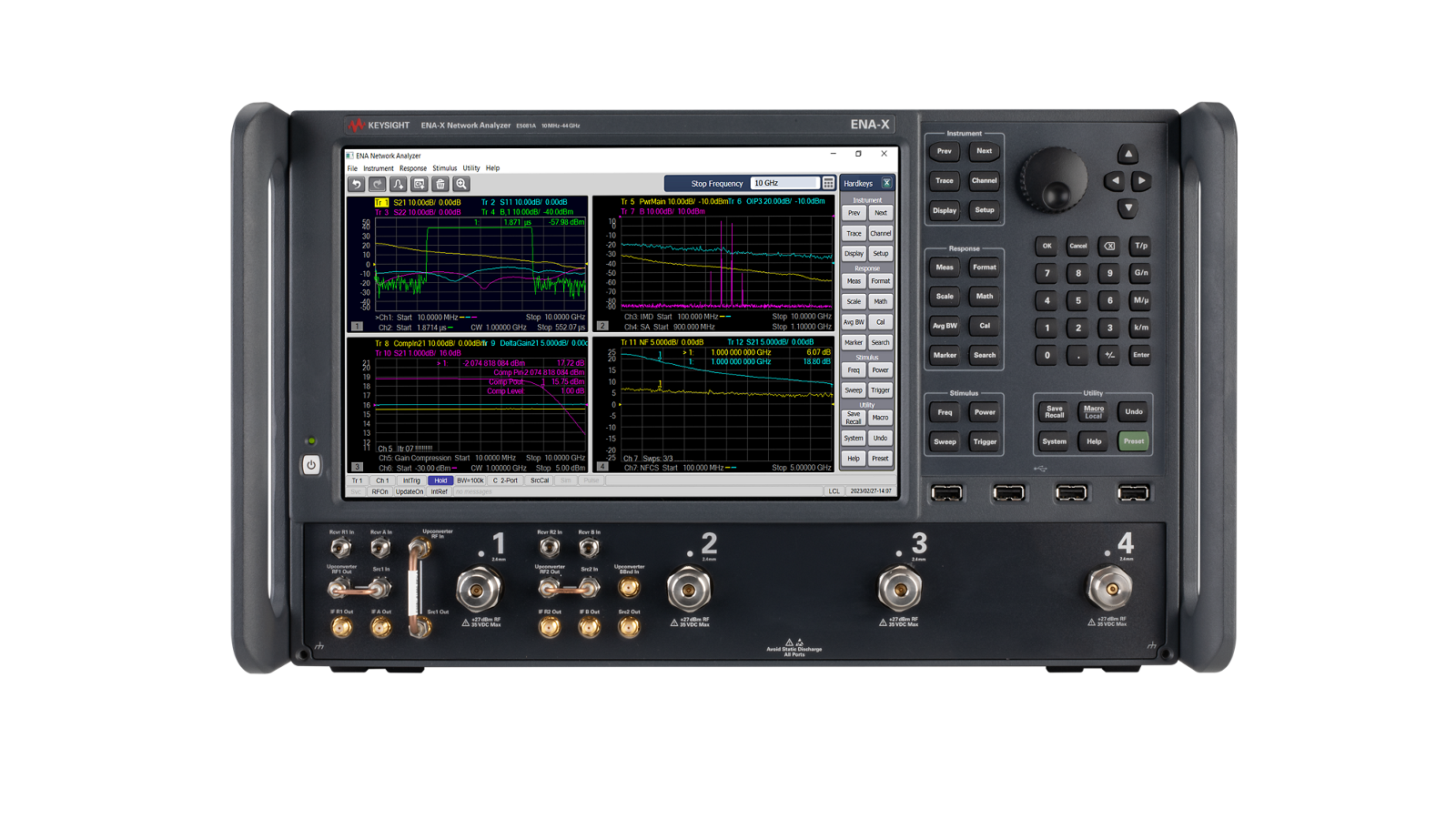
Task: Toggle the UpdateOn status button
Action: pos(409,491)
